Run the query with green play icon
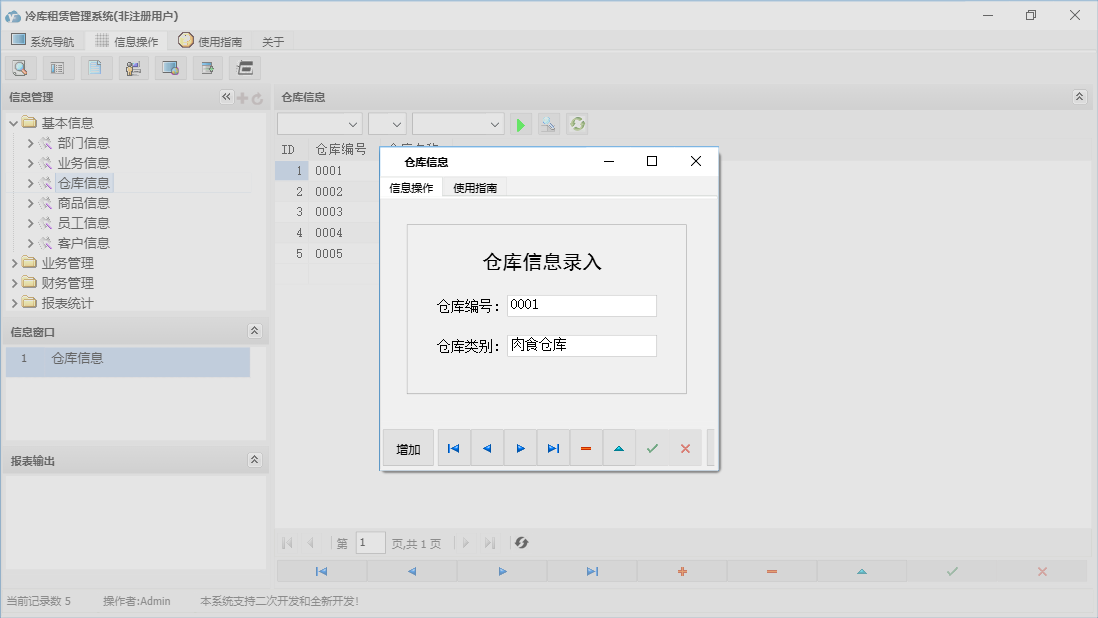This screenshot has height=618, width=1098. click(520, 123)
